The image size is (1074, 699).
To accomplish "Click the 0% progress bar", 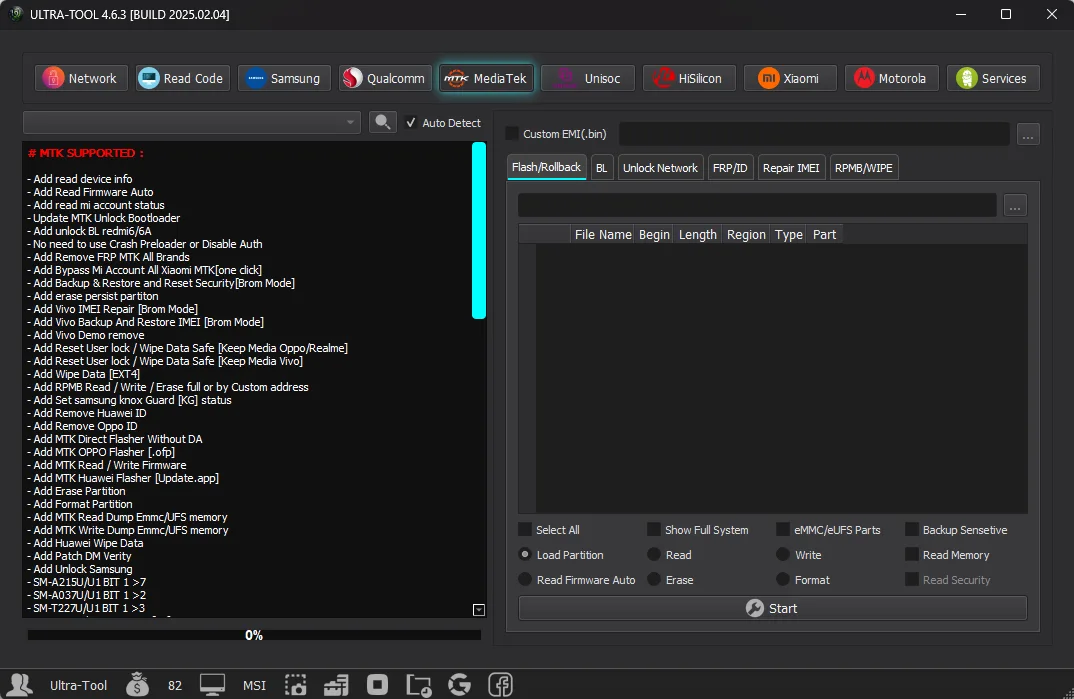I will coord(254,635).
